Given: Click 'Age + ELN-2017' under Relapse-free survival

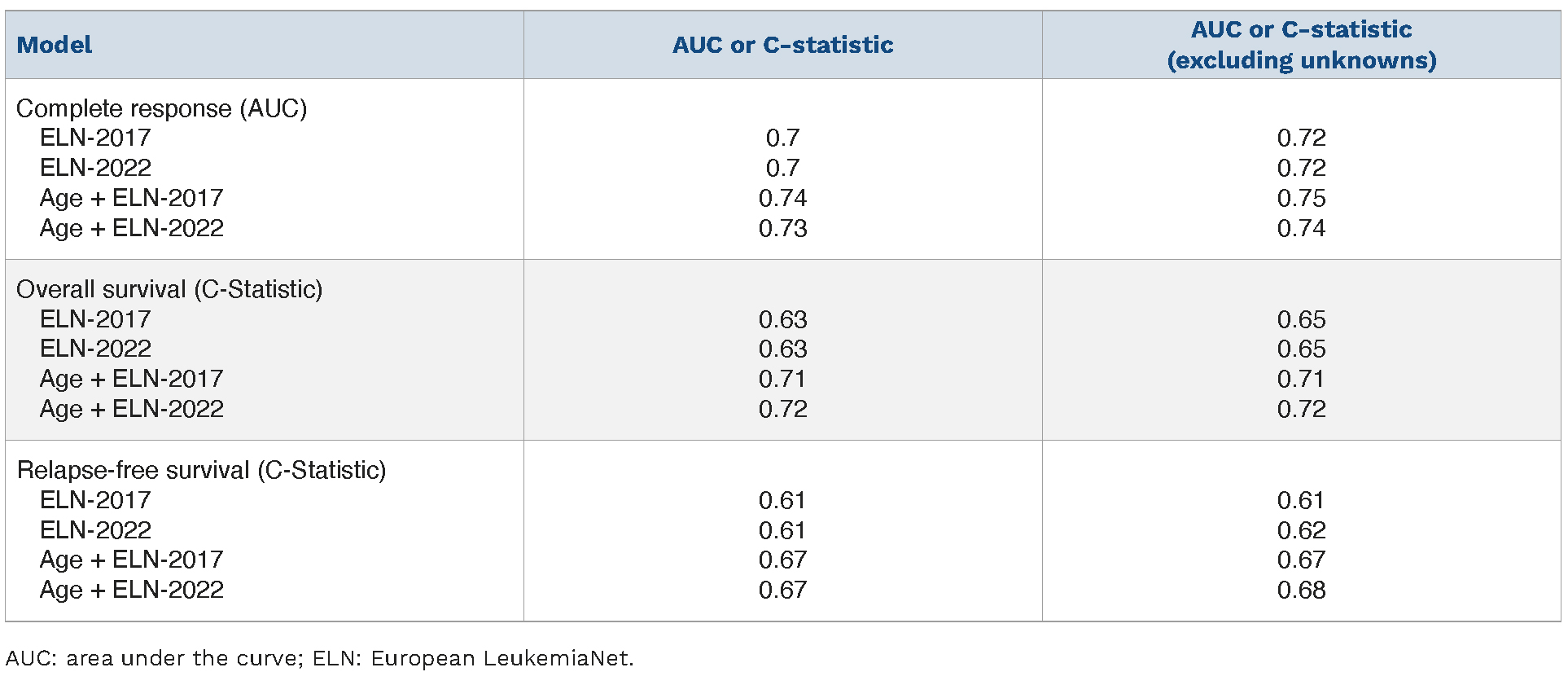Looking at the screenshot, I should tap(131, 560).
